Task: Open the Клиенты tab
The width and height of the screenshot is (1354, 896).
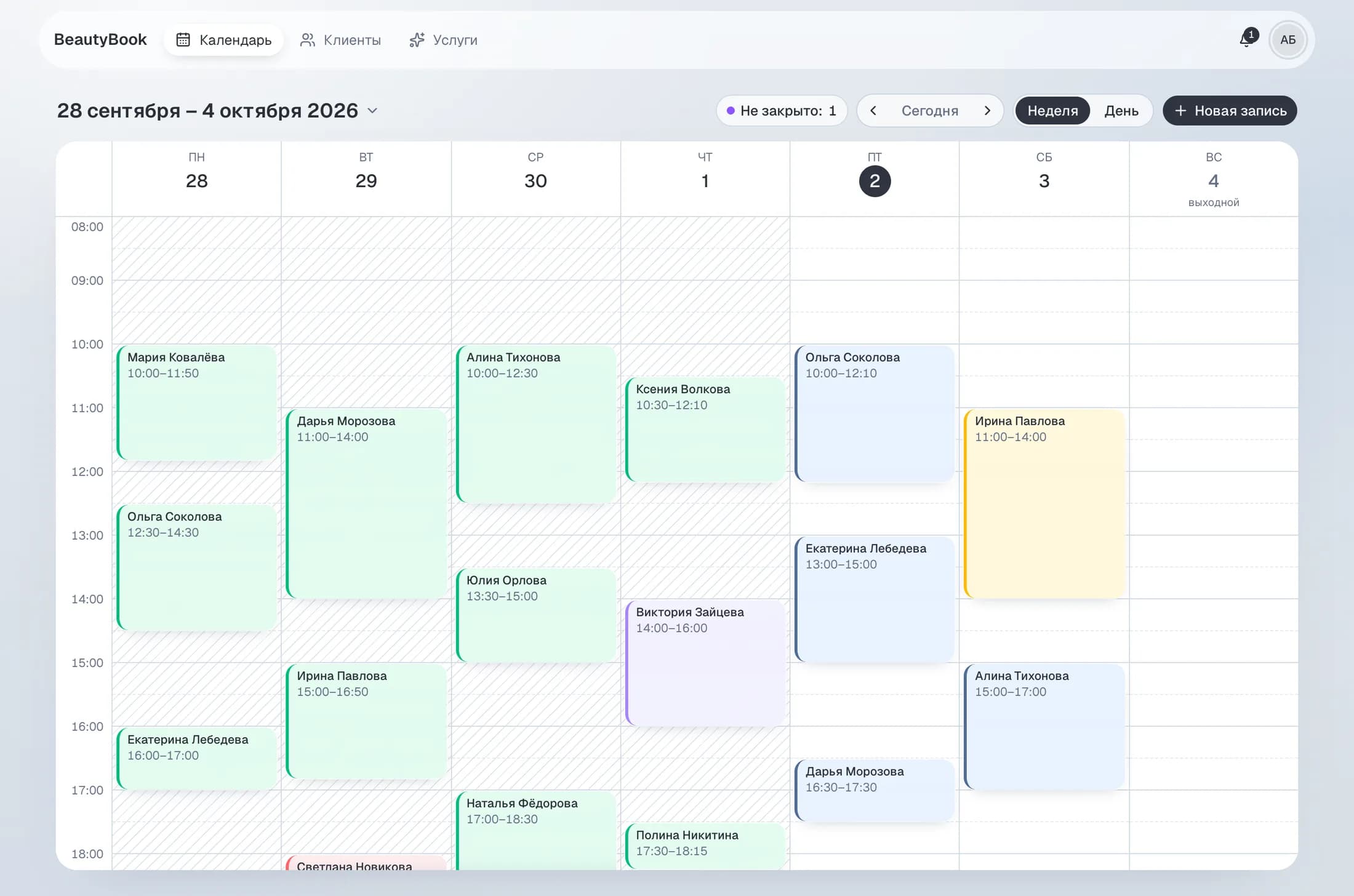Action: [x=340, y=40]
